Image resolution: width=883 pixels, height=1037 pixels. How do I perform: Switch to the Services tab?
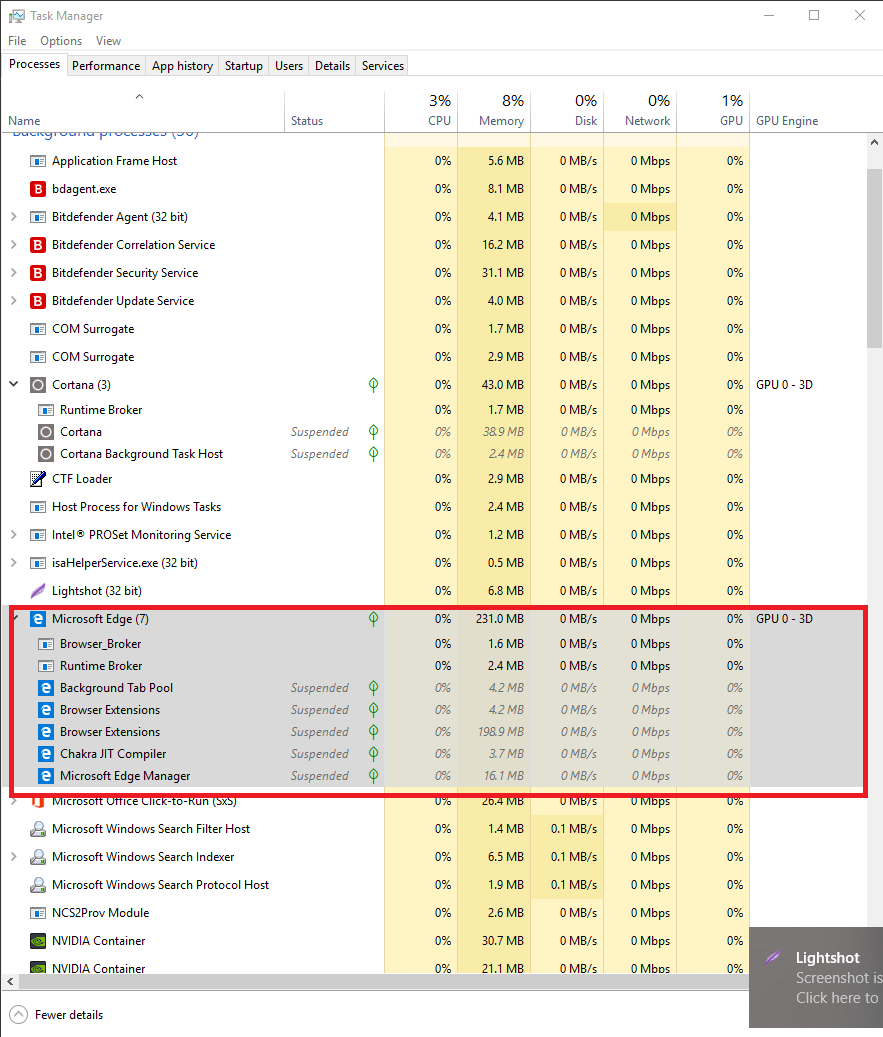(x=383, y=65)
